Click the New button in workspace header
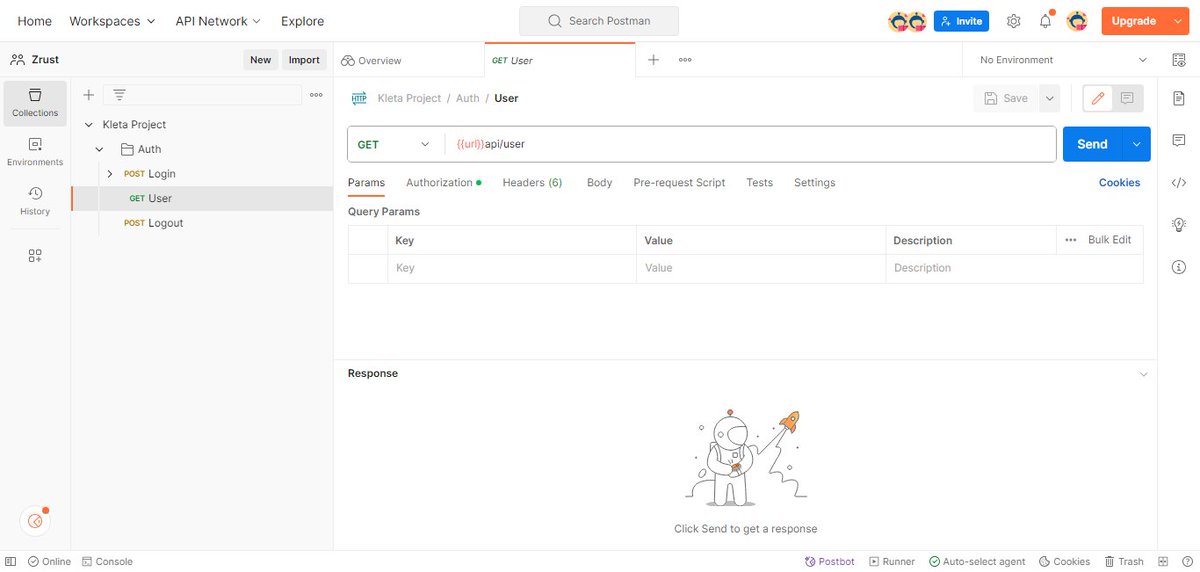The image size is (1200, 572). (x=260, y=60)
